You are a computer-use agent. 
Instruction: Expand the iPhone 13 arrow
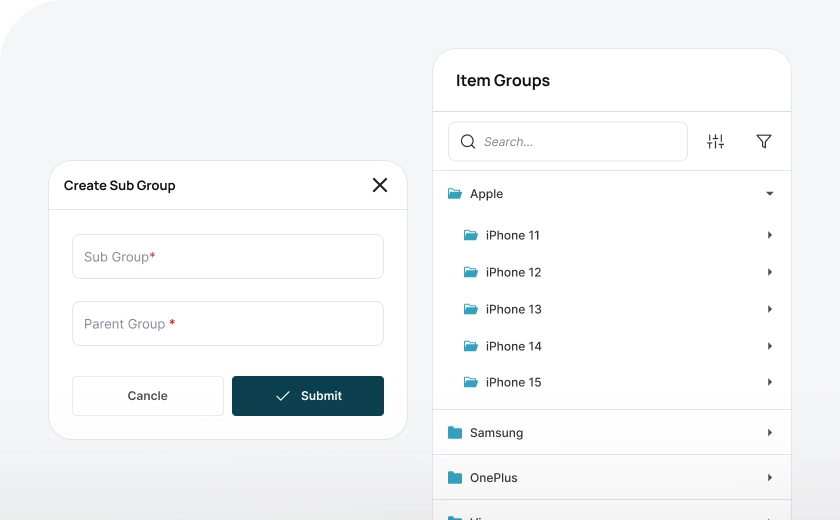click(769, 309)
